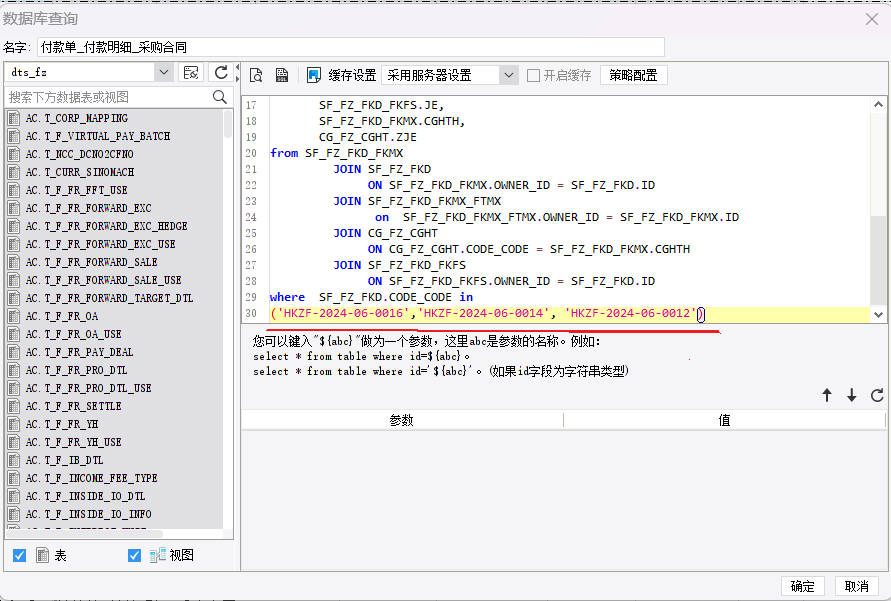The width and height of the screenshot is (891, 601).
Task: Click the 确定 button
Action: click(x=802, y=586)
